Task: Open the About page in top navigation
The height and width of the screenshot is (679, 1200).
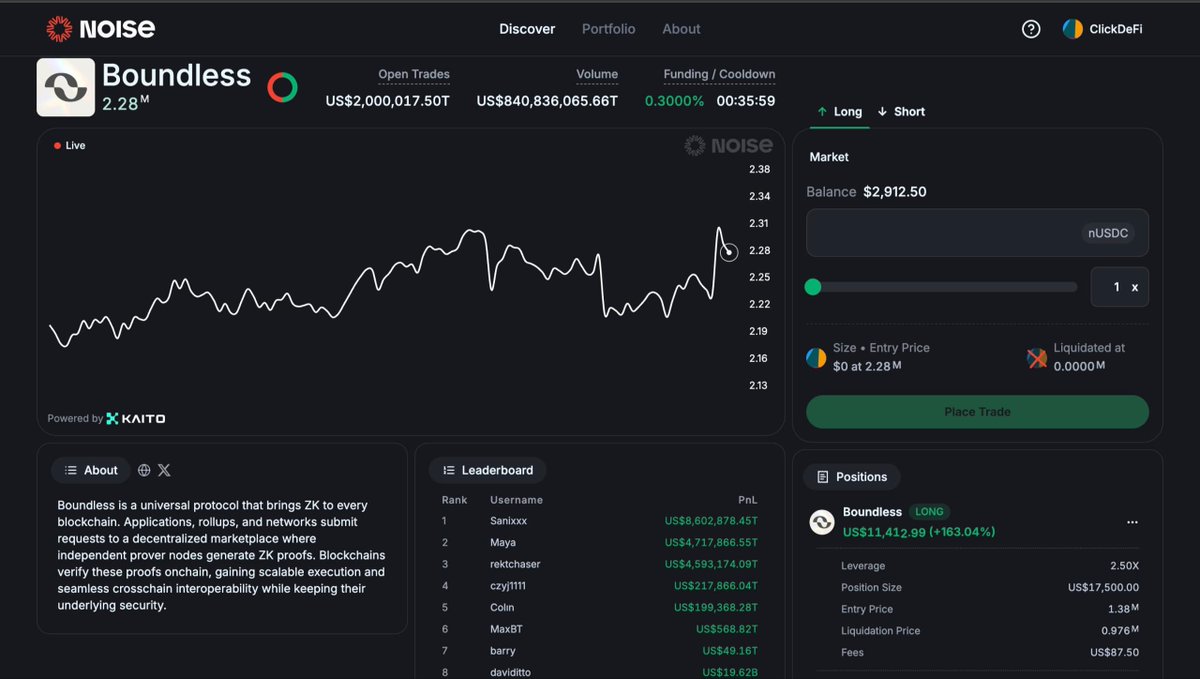Action: click(x=681, y=29)
